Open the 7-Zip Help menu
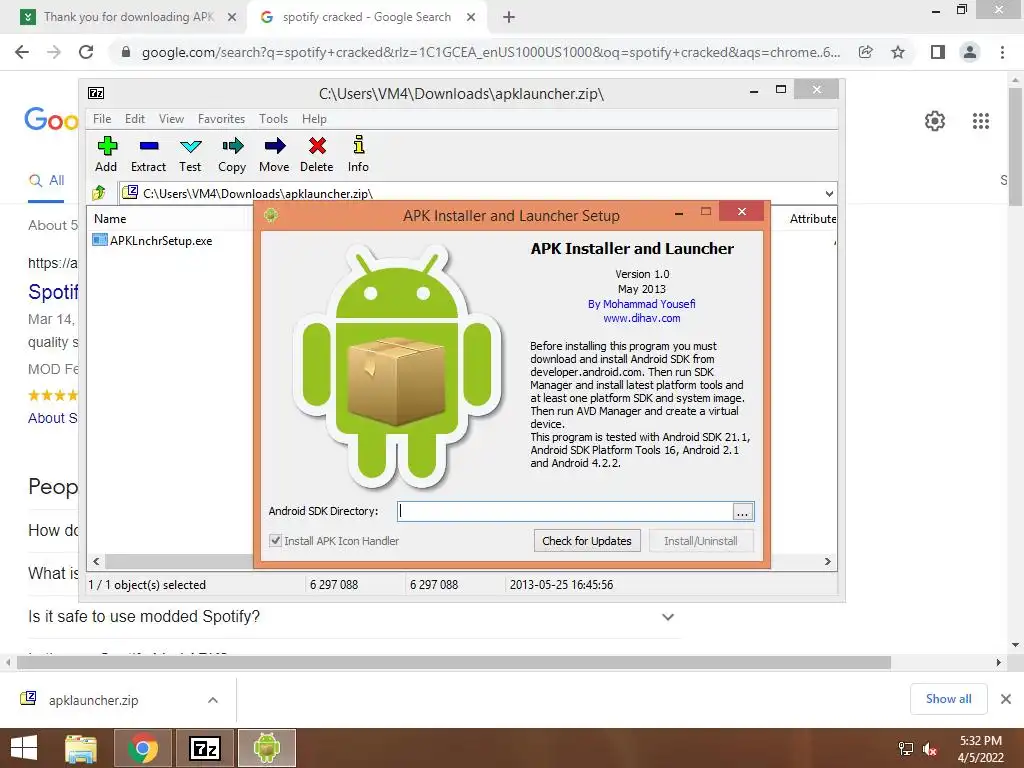1024x768 pixels. [314, 119]
